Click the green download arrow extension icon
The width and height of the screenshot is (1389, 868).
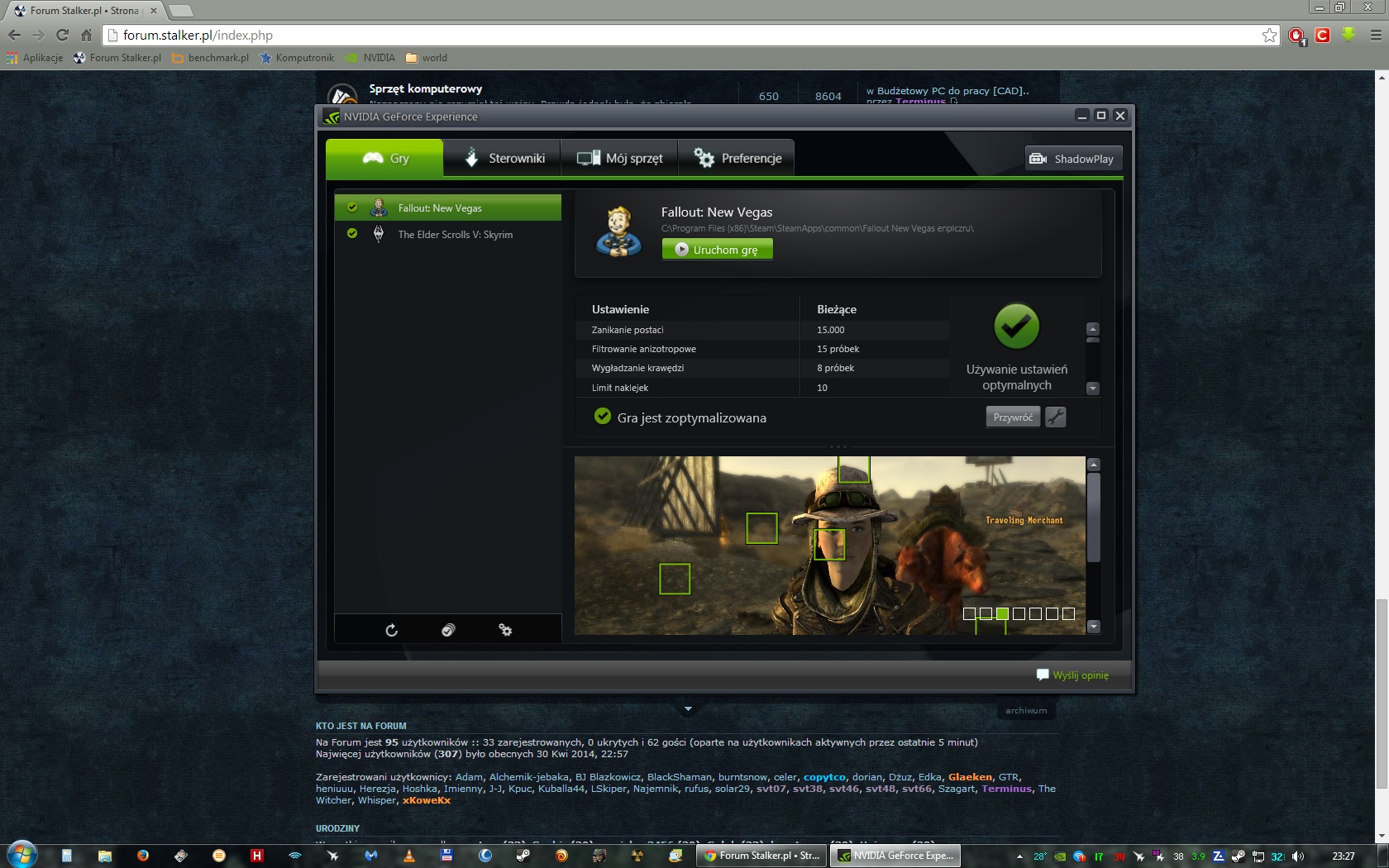(x=1348, y=35)
